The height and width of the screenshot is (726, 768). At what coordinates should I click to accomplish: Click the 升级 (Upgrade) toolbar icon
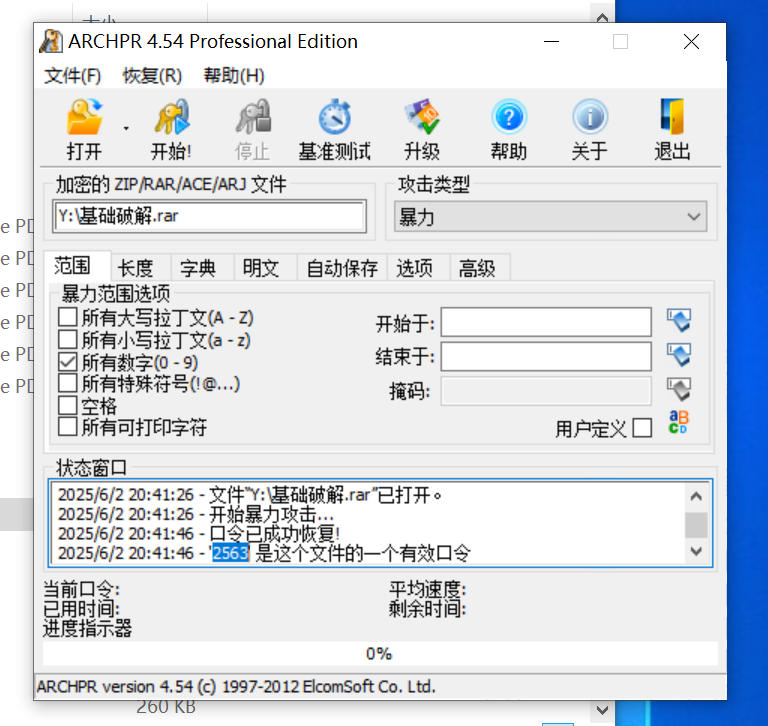(x=421, y=119)
